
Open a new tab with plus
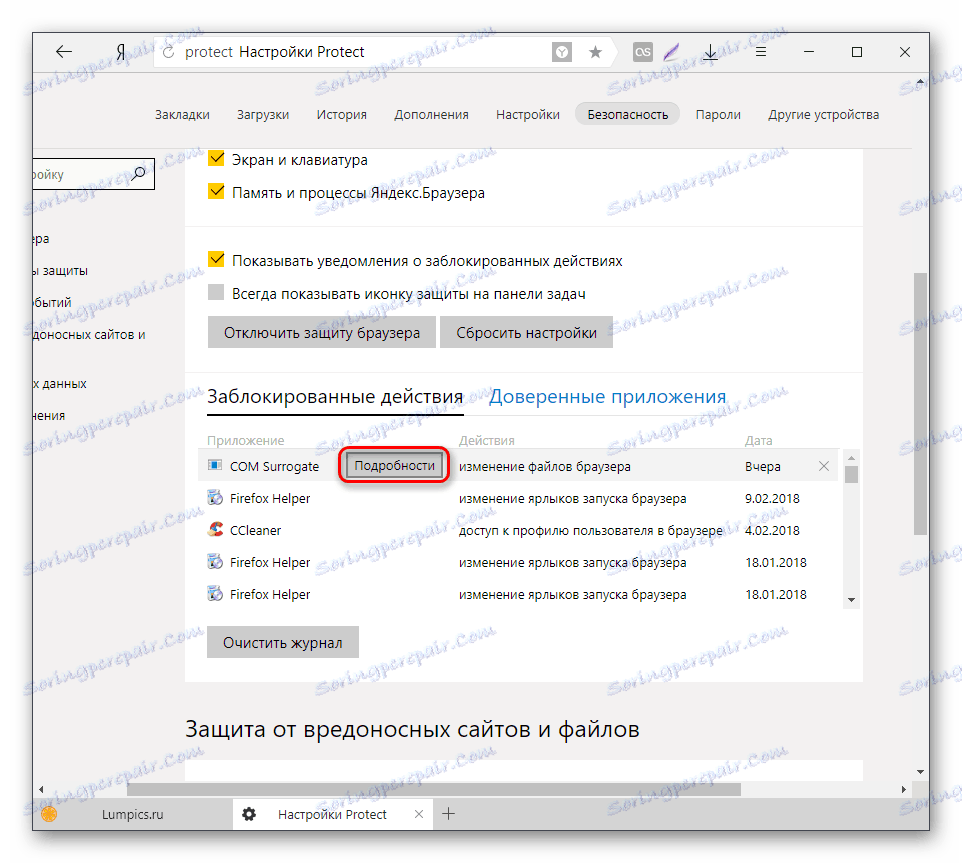pyautogui.click(x=448, y=814)
